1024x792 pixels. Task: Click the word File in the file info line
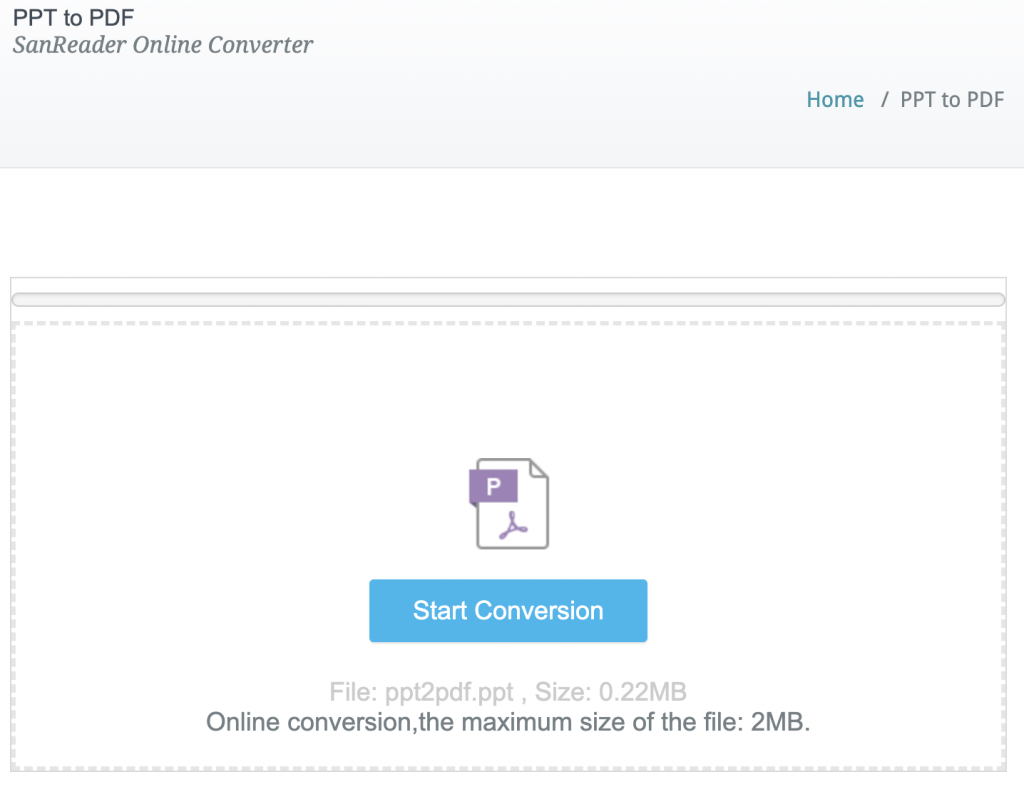point(353,692)
